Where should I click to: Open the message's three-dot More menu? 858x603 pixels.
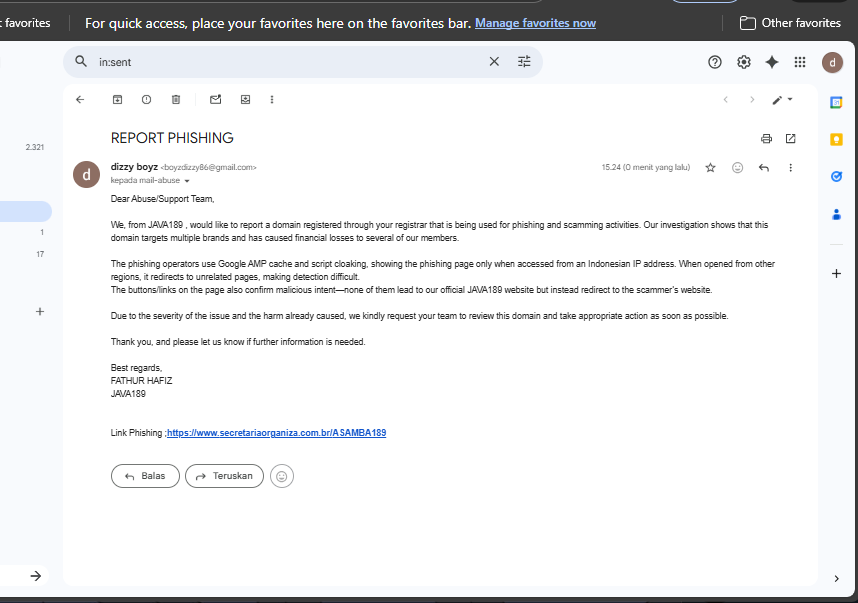coord(790,167)
